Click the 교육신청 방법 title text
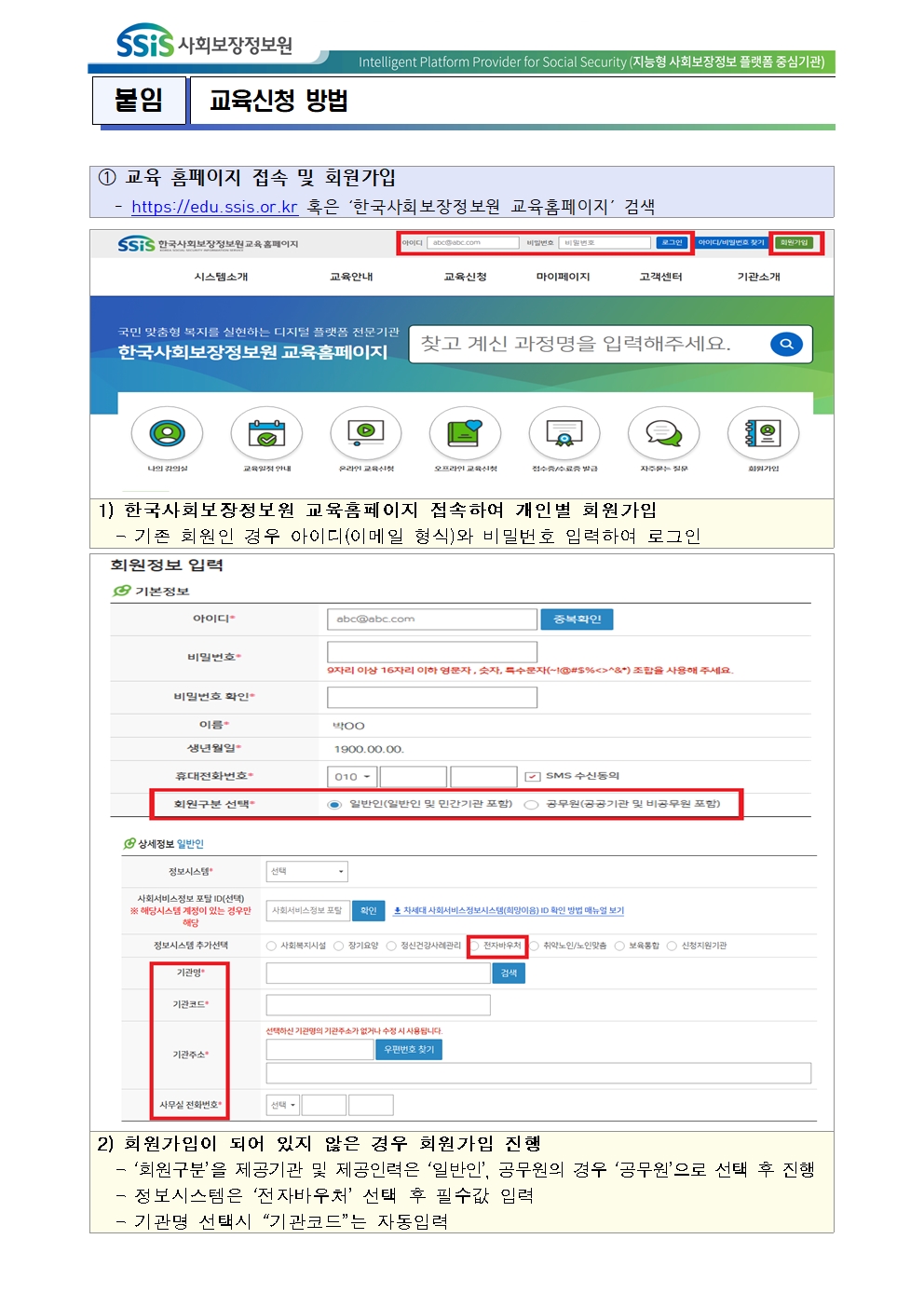The height and width of the screenshot is (1307, 924). pos(279,101)
